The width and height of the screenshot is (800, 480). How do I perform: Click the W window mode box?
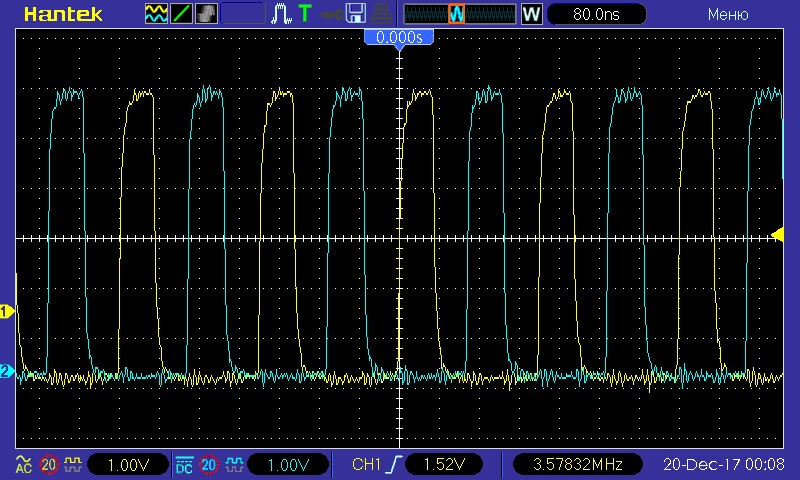(531, 14)
